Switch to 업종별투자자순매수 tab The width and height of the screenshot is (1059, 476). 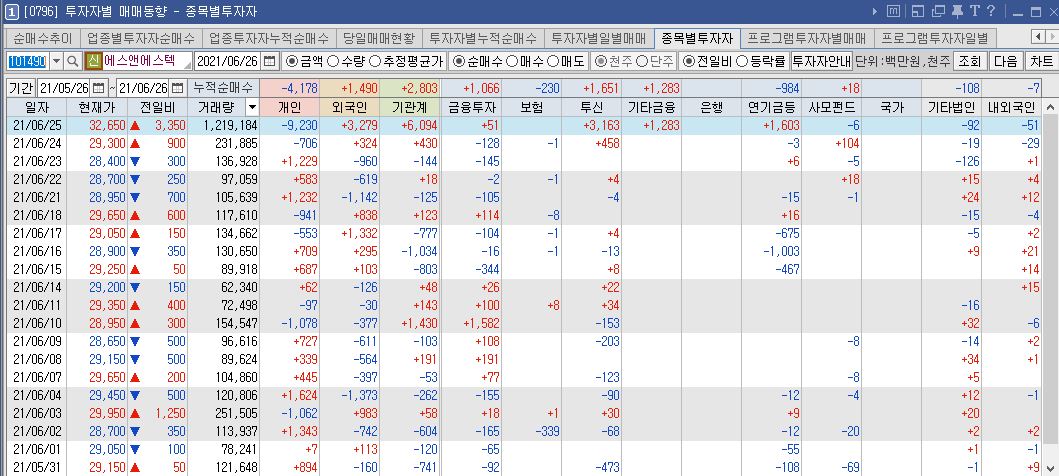point(141,38)
